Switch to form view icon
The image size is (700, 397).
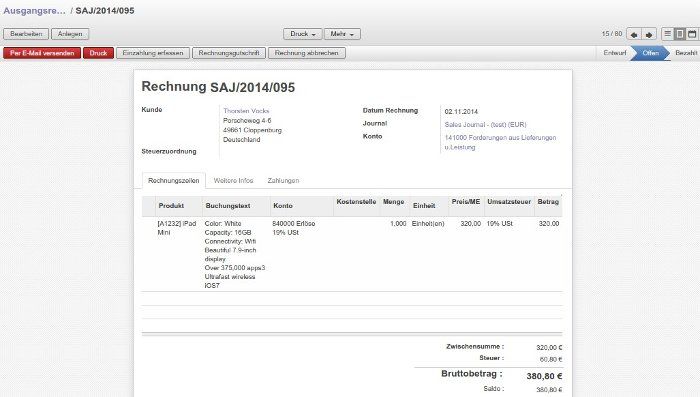(x=679, y=34)
